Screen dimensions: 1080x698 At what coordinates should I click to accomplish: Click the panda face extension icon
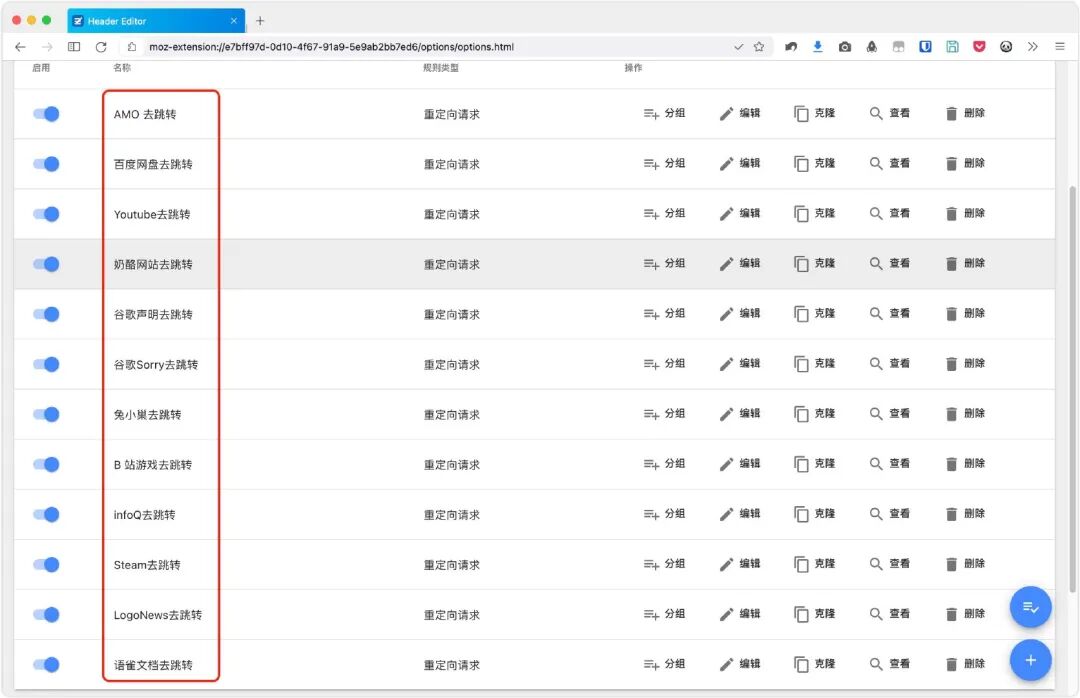pyautogui.click(x=1006, y=47)
